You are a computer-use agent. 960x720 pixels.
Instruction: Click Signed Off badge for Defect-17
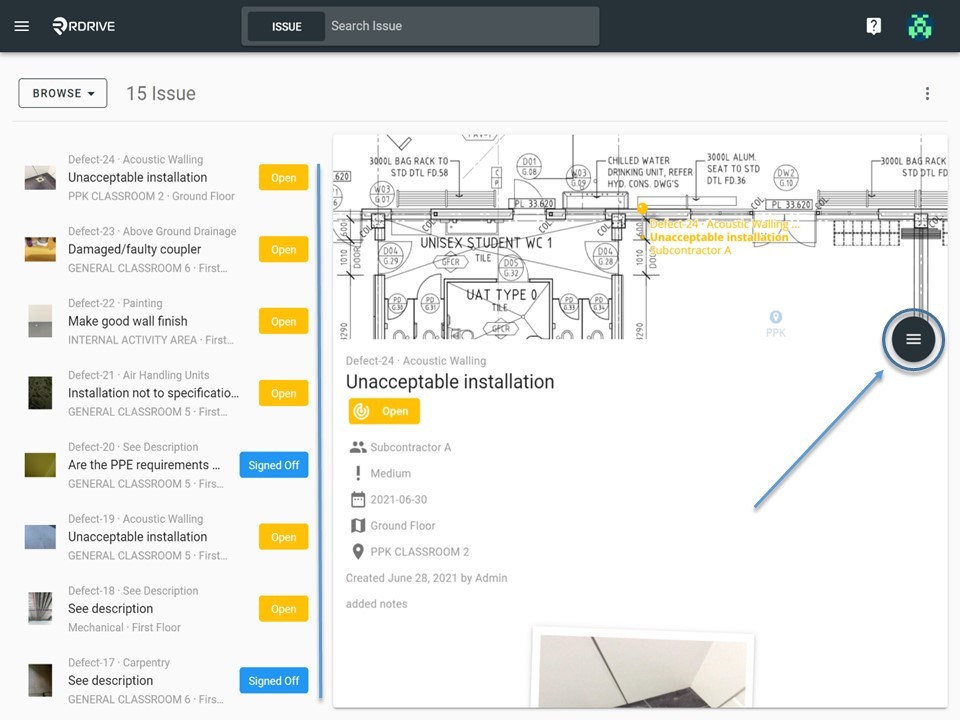[274, 681]
